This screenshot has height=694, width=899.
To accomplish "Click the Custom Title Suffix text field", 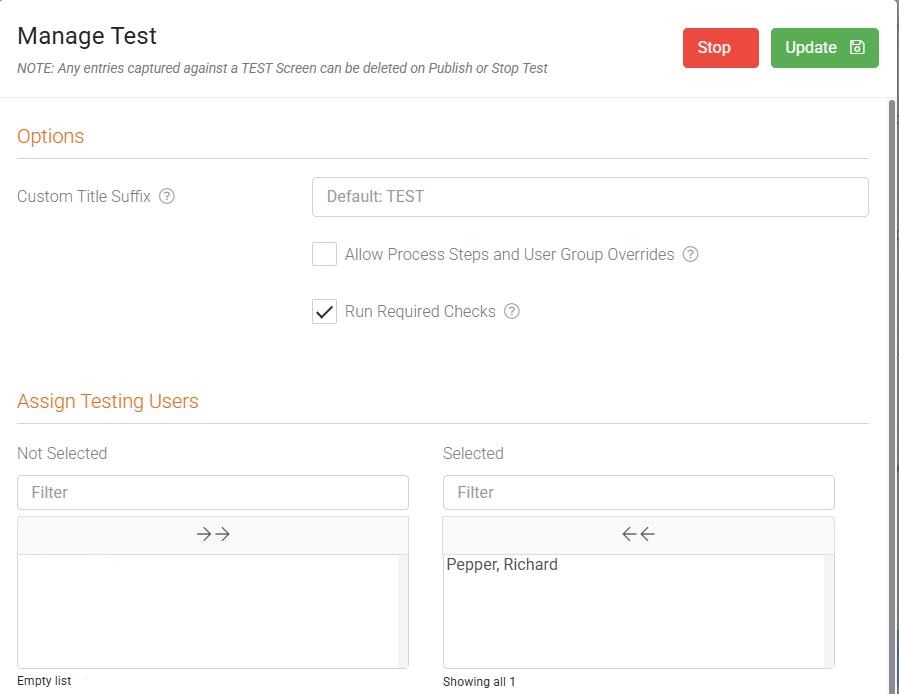I will tap(590, 197).
